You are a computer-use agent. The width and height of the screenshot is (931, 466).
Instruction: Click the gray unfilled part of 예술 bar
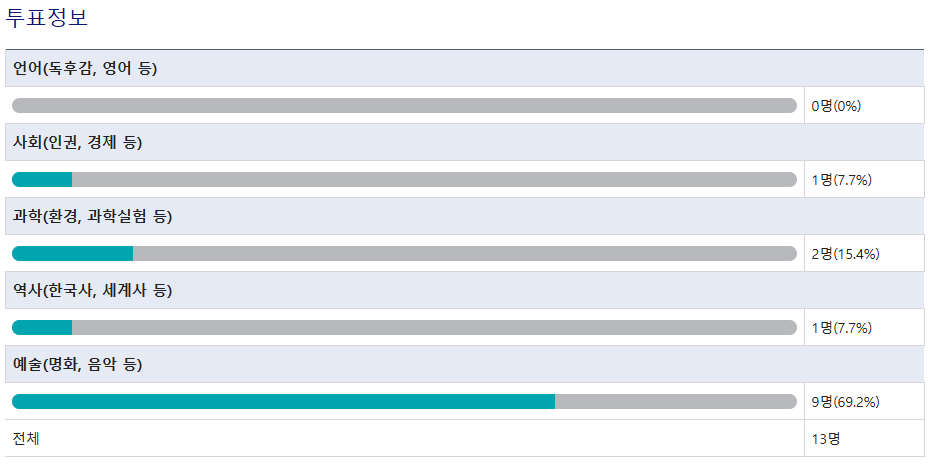(x=676, y=402)
